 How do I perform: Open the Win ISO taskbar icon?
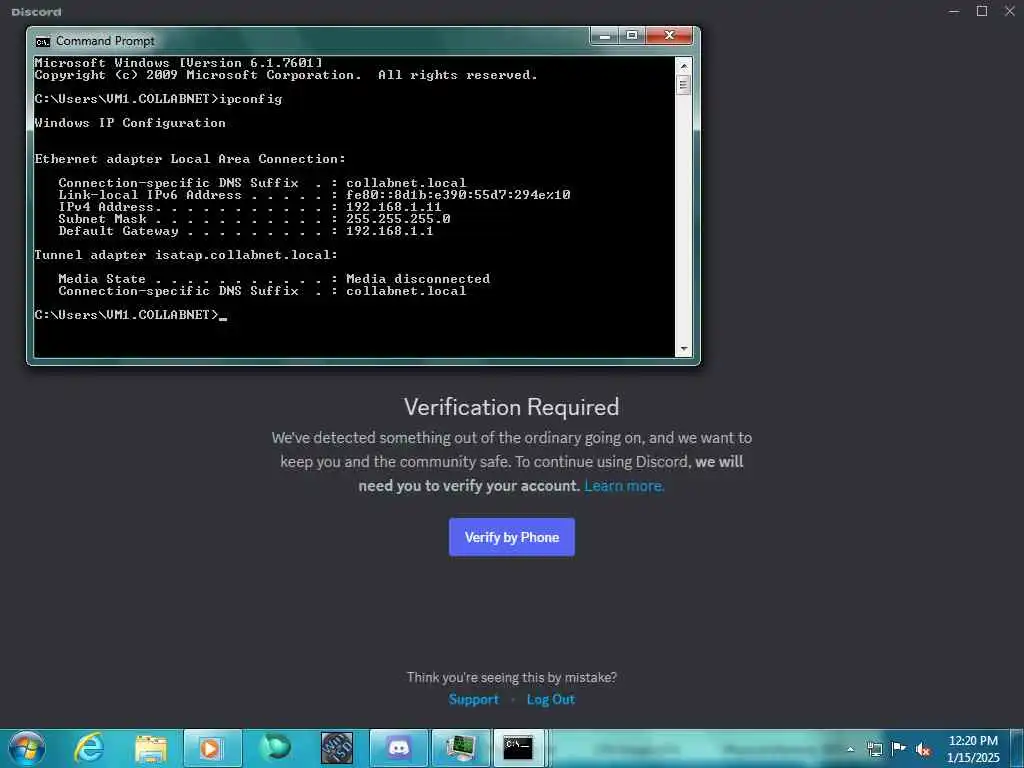coord(337,748)
